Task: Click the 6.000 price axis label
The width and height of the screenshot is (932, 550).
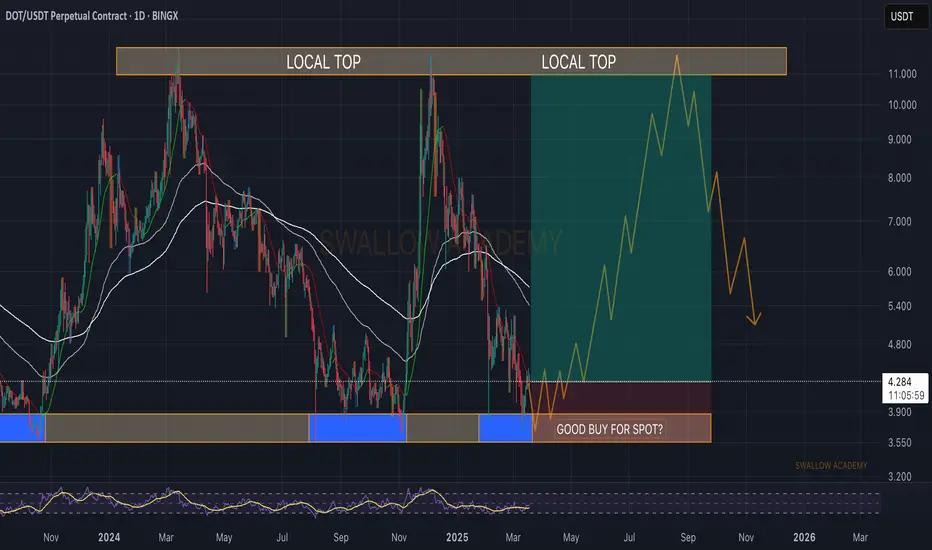Action: [x=900, y=271]
